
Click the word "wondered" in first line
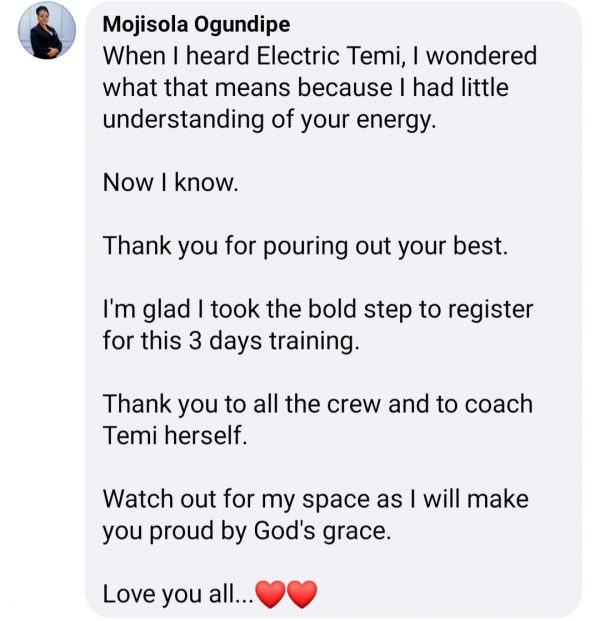pos(481,55)
